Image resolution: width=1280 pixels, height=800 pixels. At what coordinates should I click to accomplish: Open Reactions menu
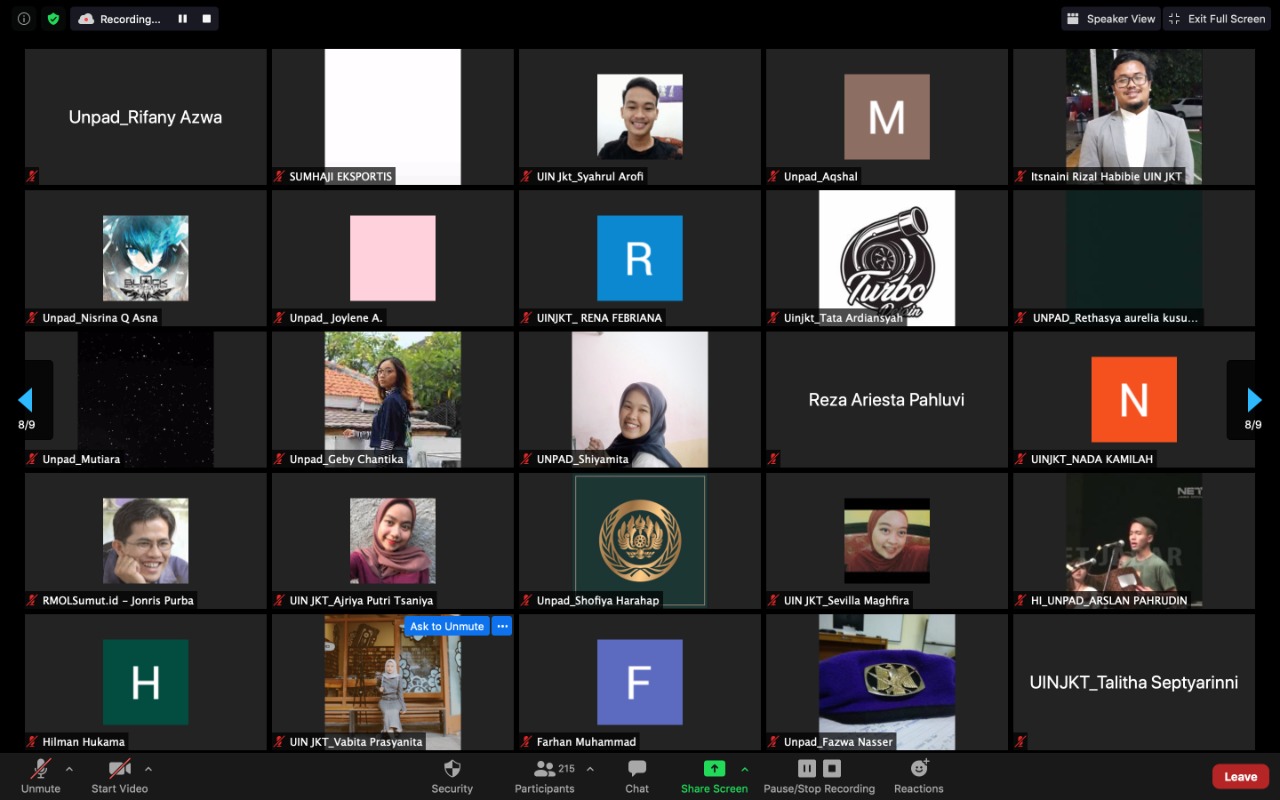click(x=919, y=777)
